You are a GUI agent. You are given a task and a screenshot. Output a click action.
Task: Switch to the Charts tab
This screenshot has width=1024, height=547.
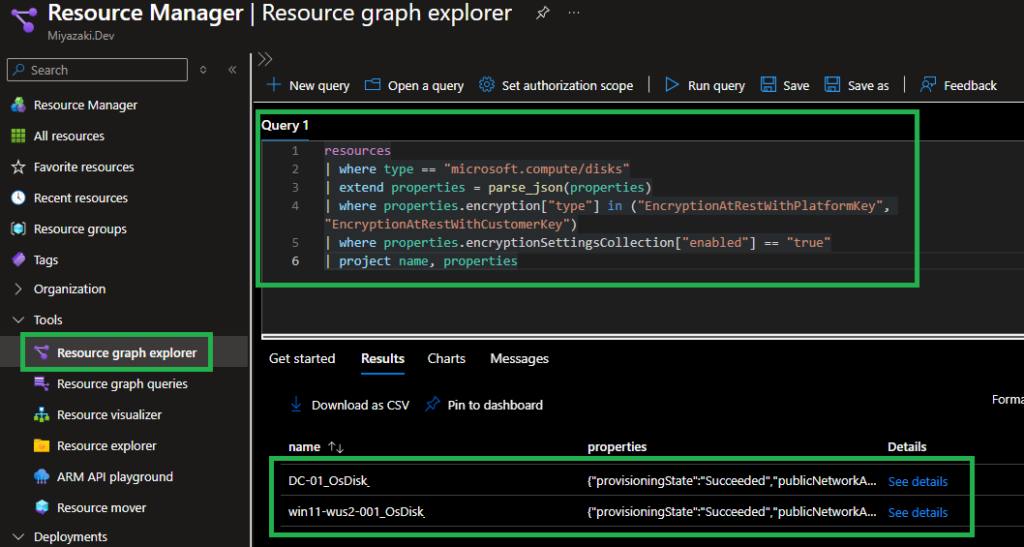pyautogui.click(x=446, y=358)
